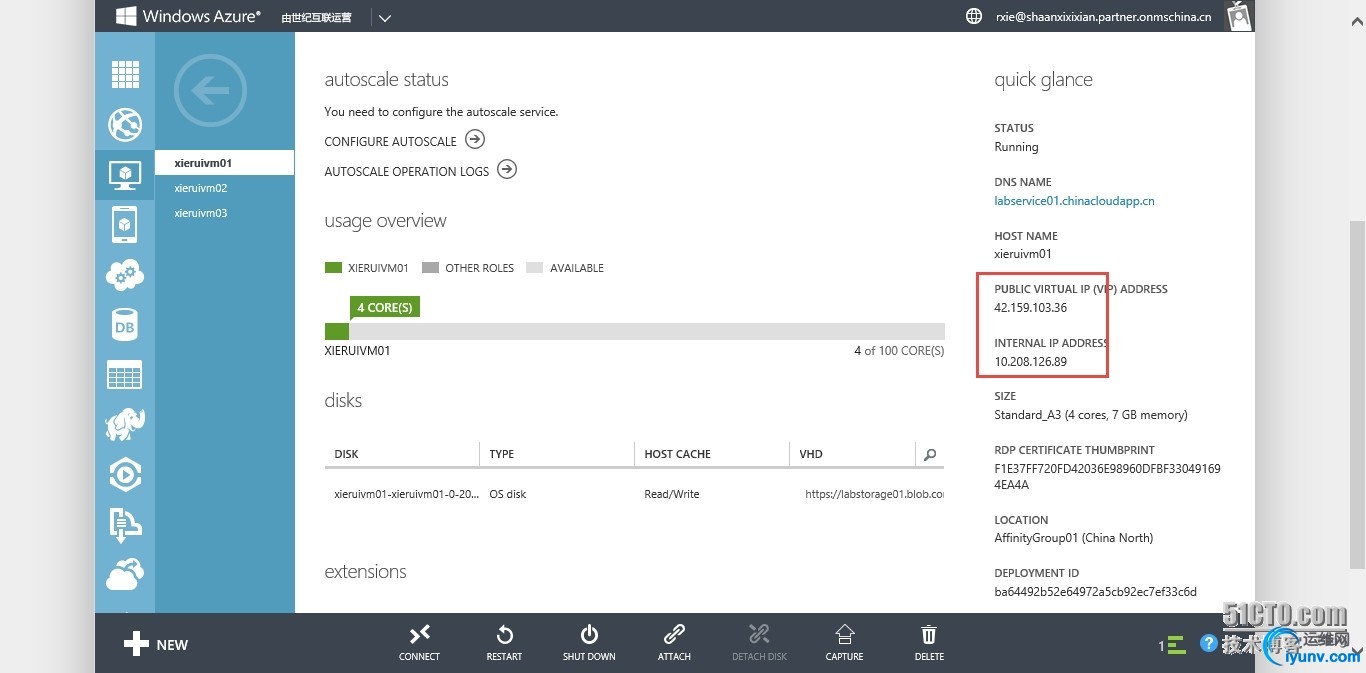Open SQL Databases from the DB sidebar icon

tap(125, 325)
